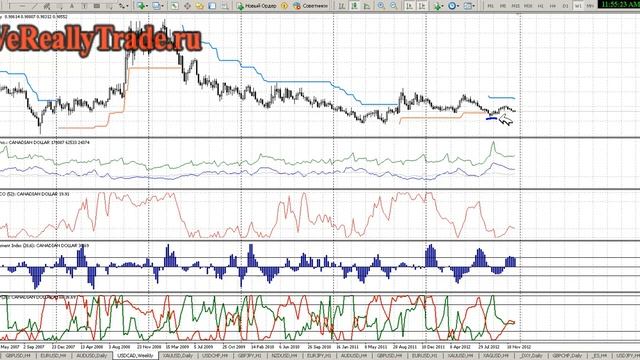This screenshot has width=640, height=360.
Task: Open the AUDUSD,Daily chart tab
Action: click(x=91, y=356)
